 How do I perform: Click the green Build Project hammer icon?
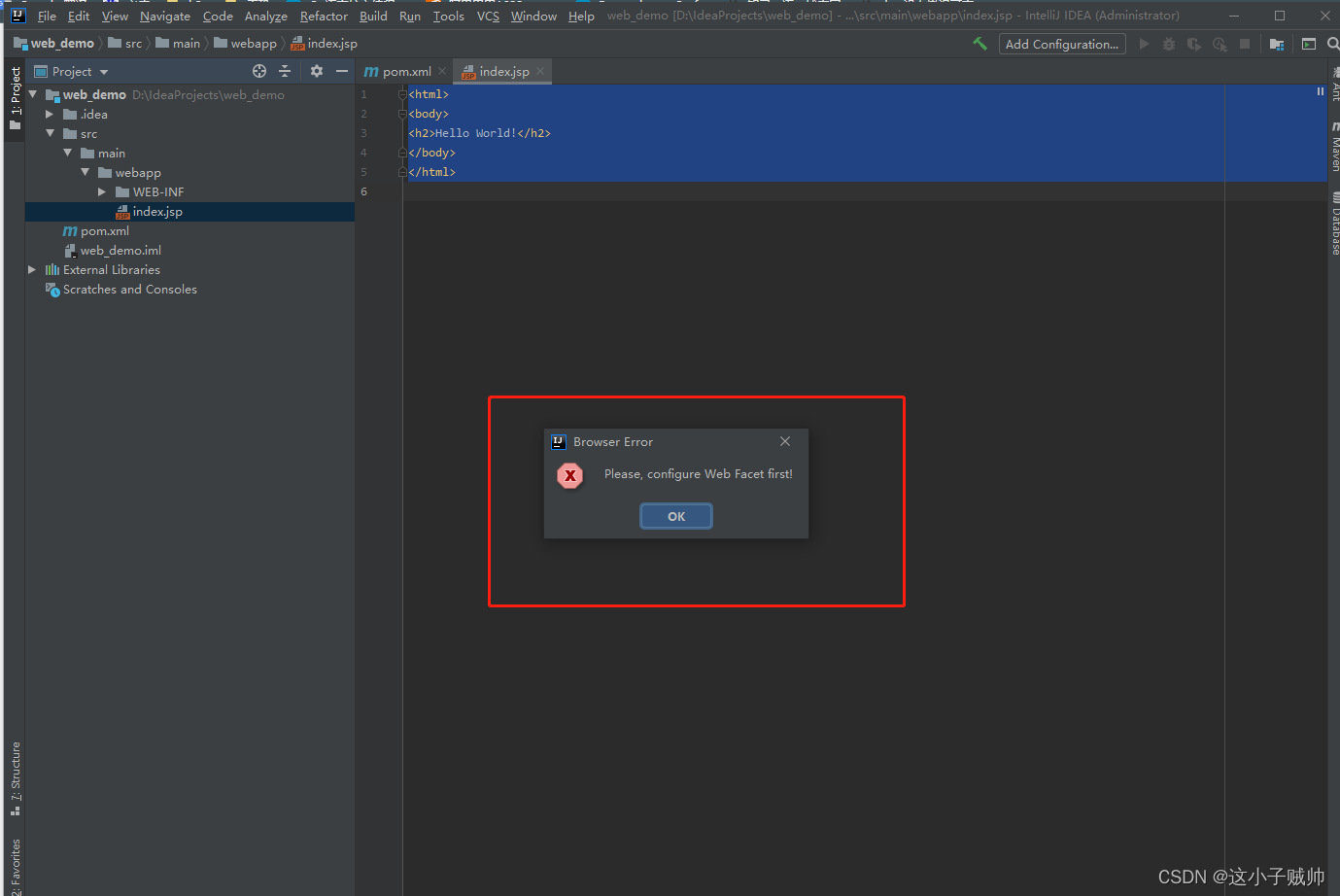(979, 44)
